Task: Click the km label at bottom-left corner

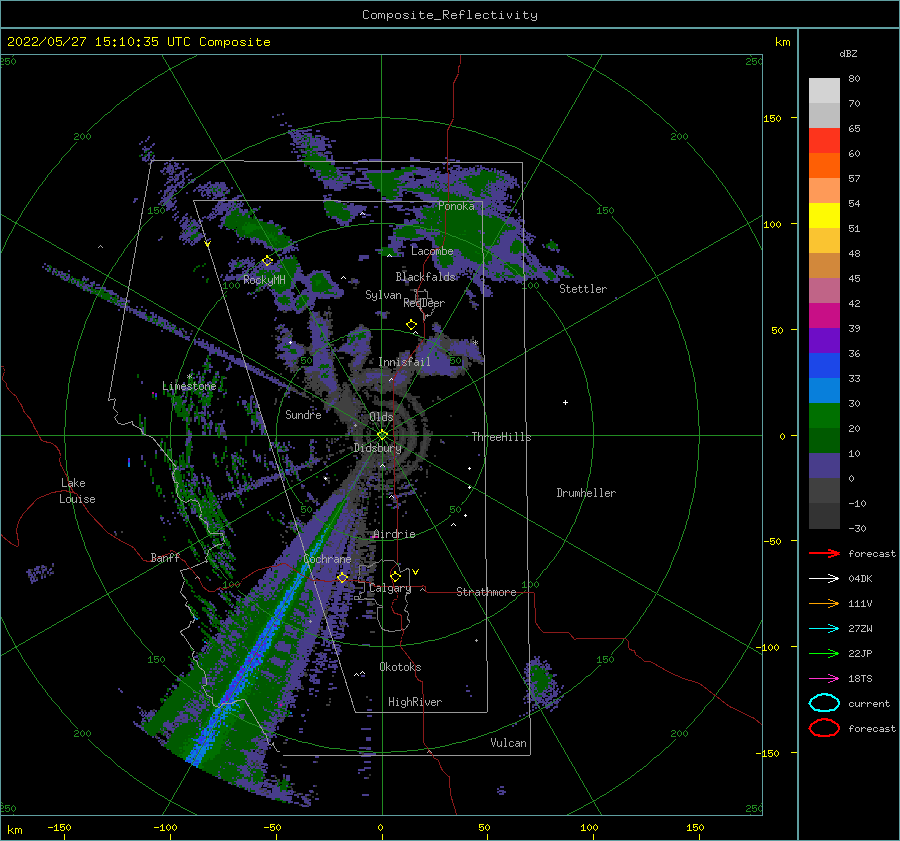Action: point(15,830)
